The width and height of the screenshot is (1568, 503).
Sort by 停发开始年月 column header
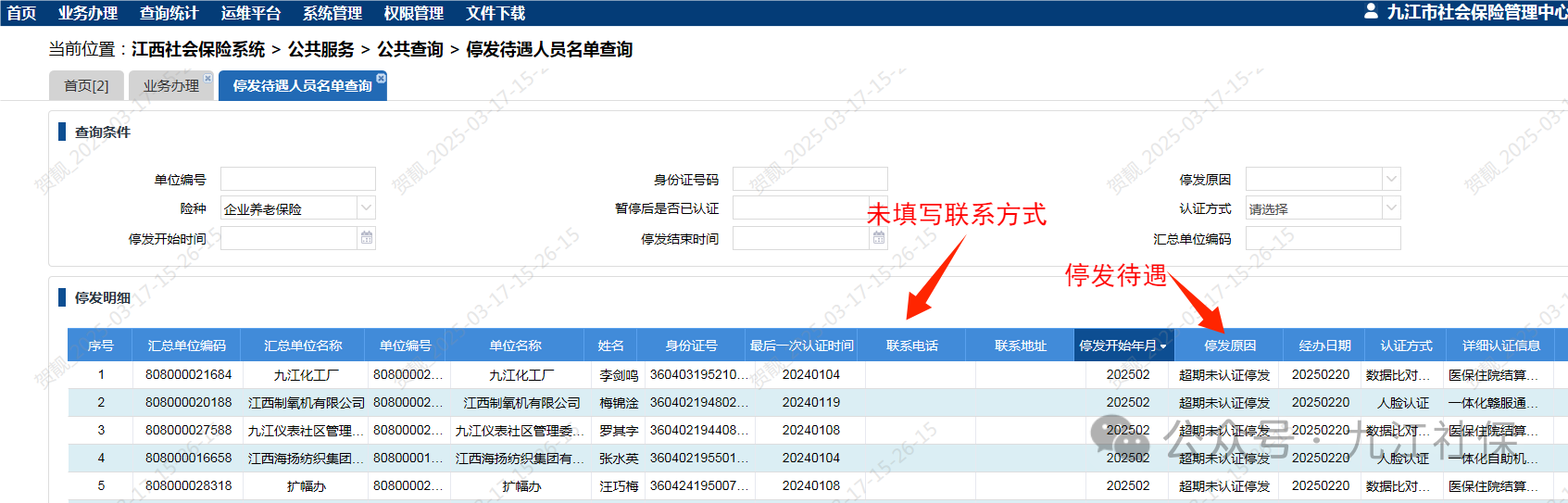click(1123, 346)
